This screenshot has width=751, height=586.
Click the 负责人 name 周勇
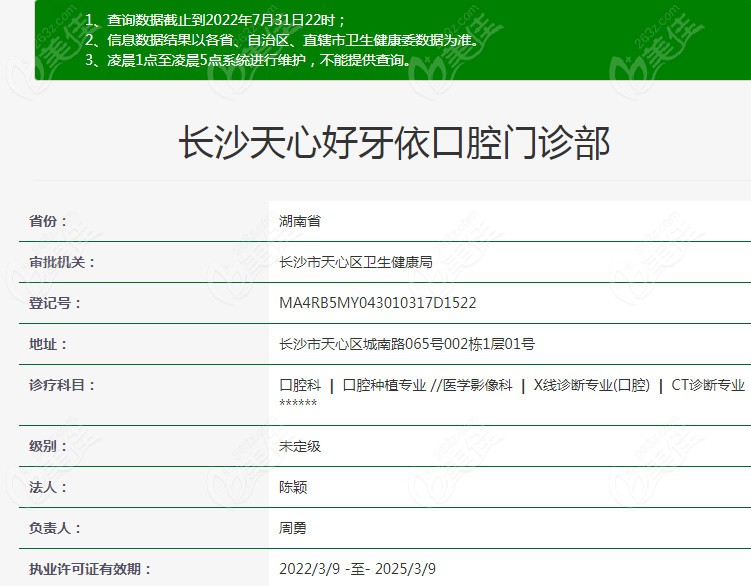[x=293, y=528]
